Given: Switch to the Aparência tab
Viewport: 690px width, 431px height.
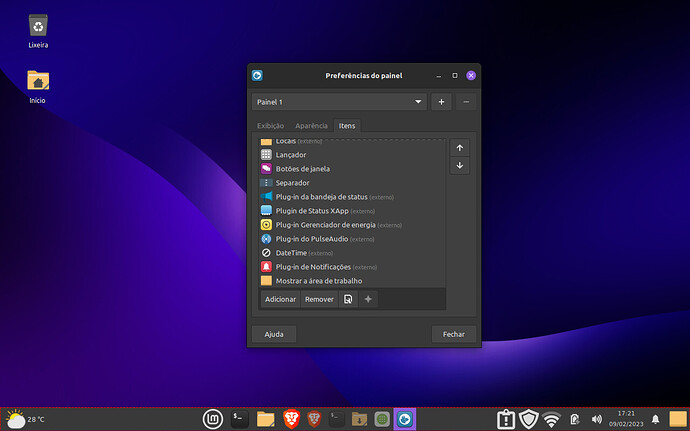Looking at the screenshot, I should (x=311, y=126).
